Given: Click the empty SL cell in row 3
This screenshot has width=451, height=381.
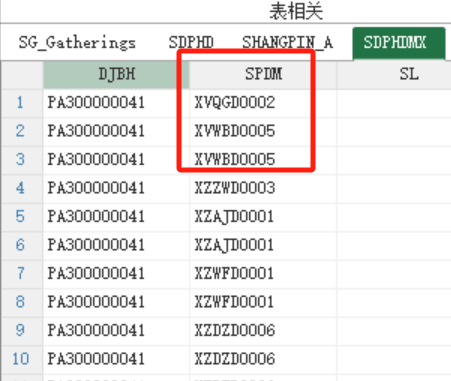Looking at the screenshot, I should click(394, 159).
